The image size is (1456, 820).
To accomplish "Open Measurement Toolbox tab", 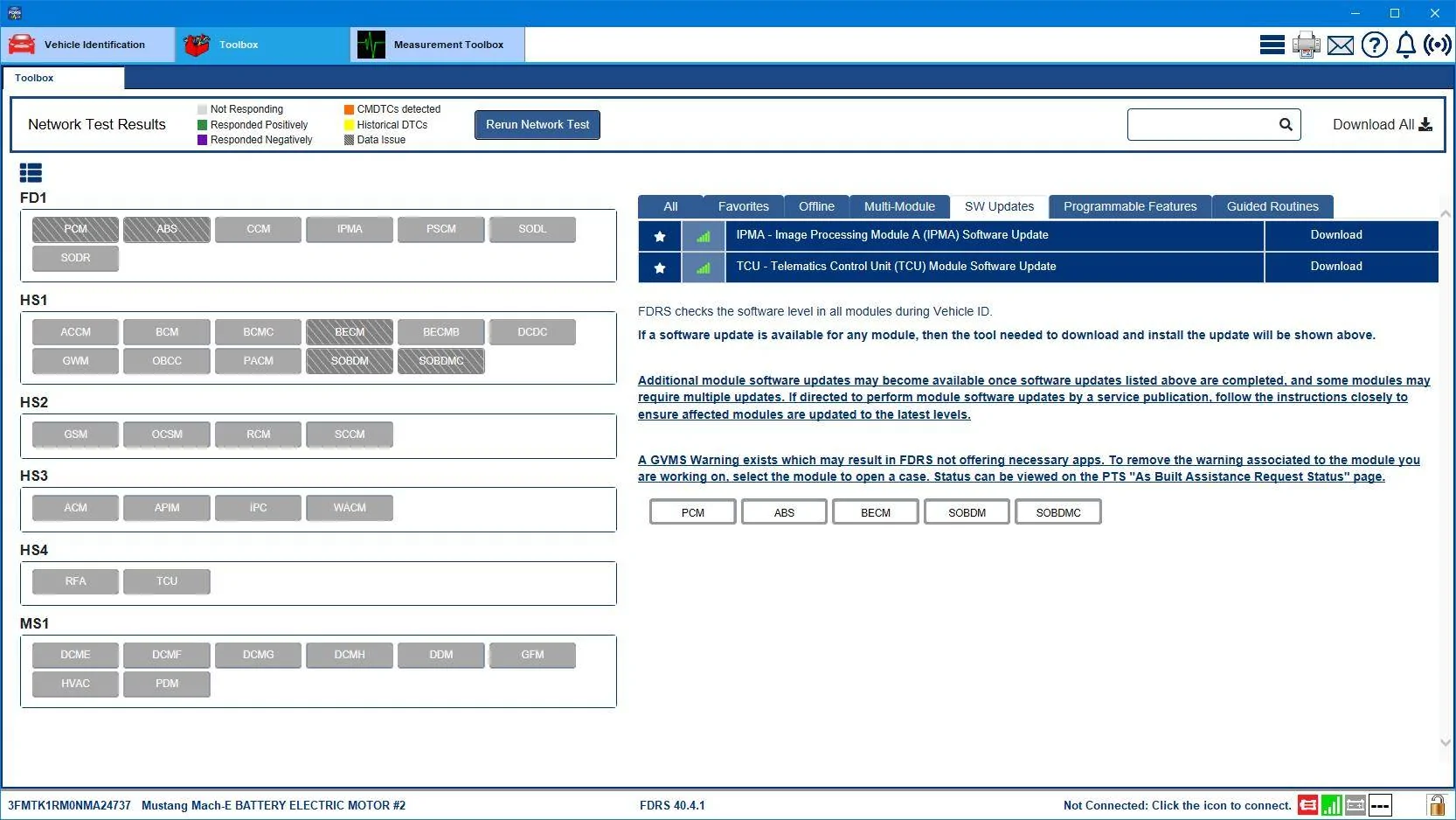I will coord(438,45).
